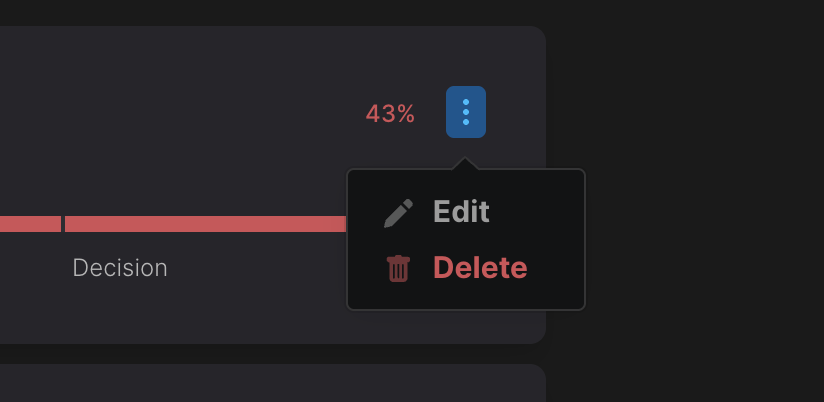The image size is (824, 402).
Task: Click the popup menu's pointer arrow
Action: 465,163
